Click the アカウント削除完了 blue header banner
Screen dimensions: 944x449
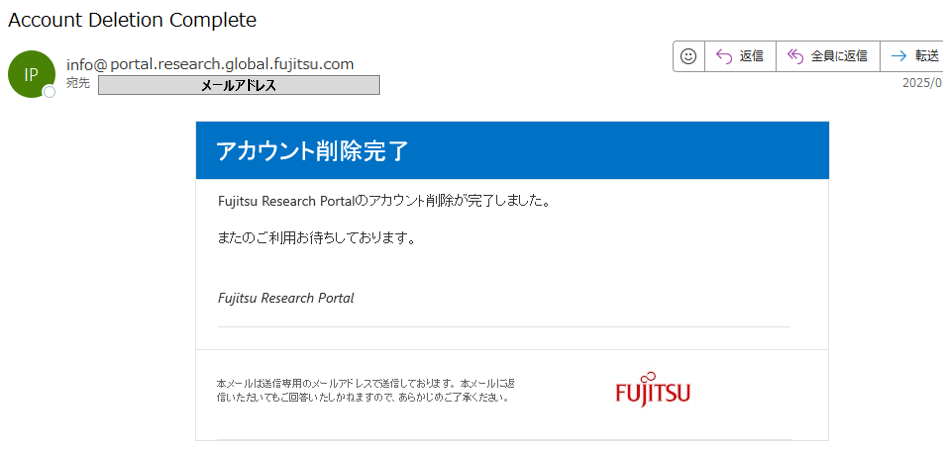[x=512, y=150]
